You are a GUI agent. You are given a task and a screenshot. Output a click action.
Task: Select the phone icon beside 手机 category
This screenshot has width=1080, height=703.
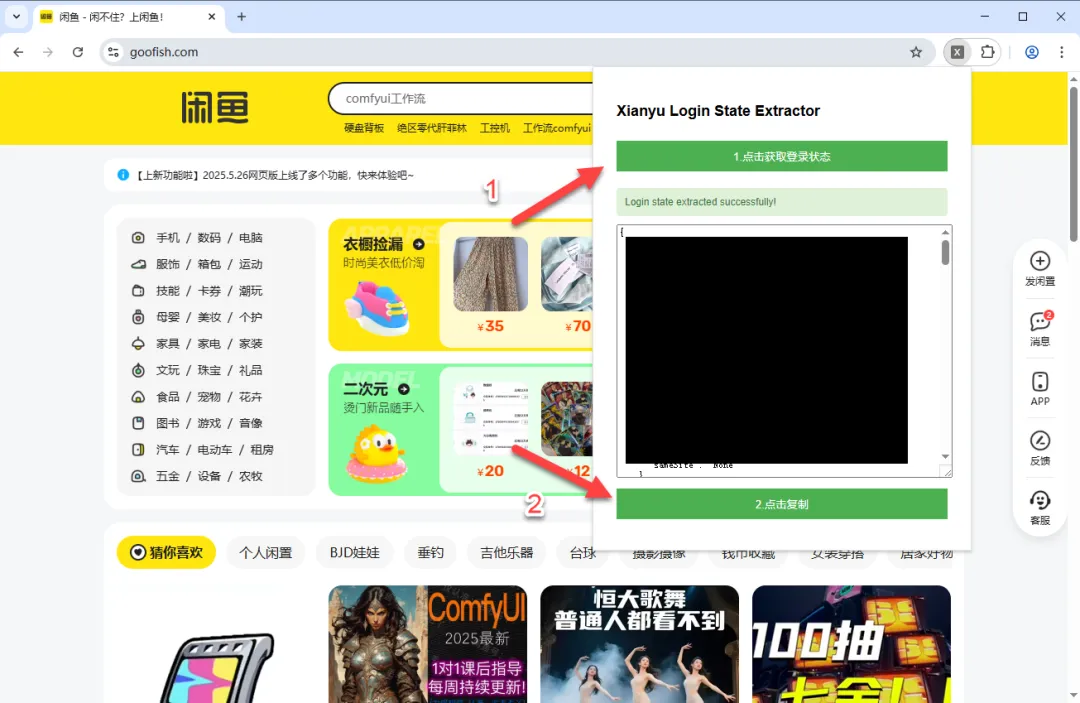138,237
